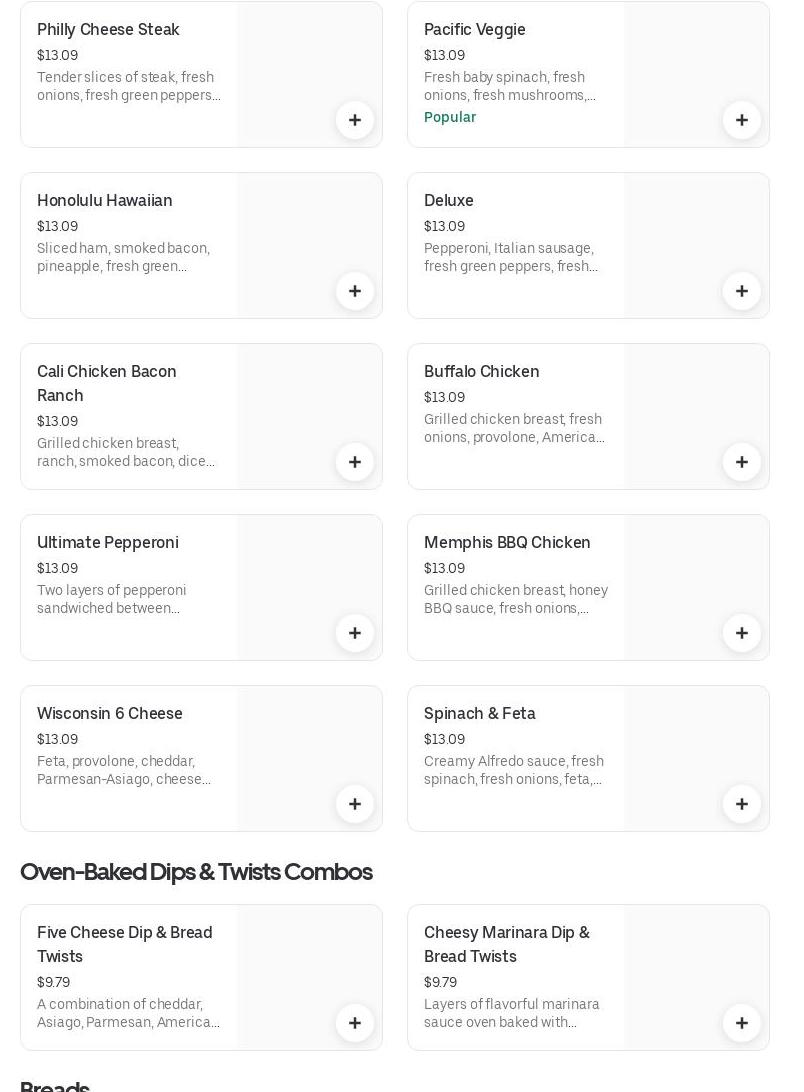This screenshot has height=1092, width=804.
Task: Tap plus icon for Ultimate Pepperoni
Action: point(355,633)
